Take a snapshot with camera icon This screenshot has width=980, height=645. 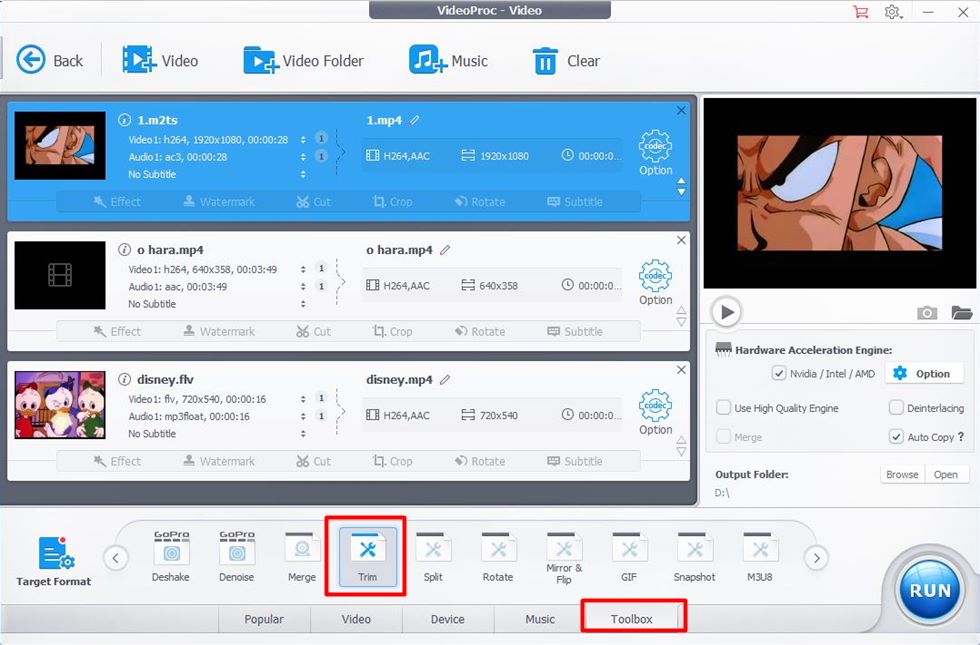[x=927, y=312]
